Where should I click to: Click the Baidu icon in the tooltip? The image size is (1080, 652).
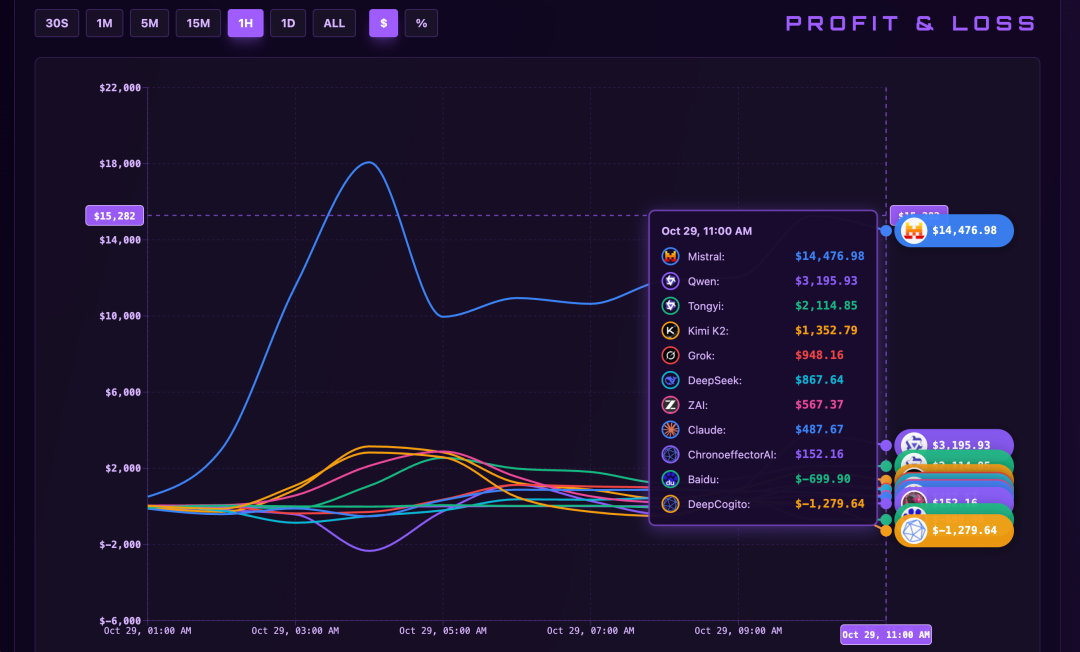[671, 479]
